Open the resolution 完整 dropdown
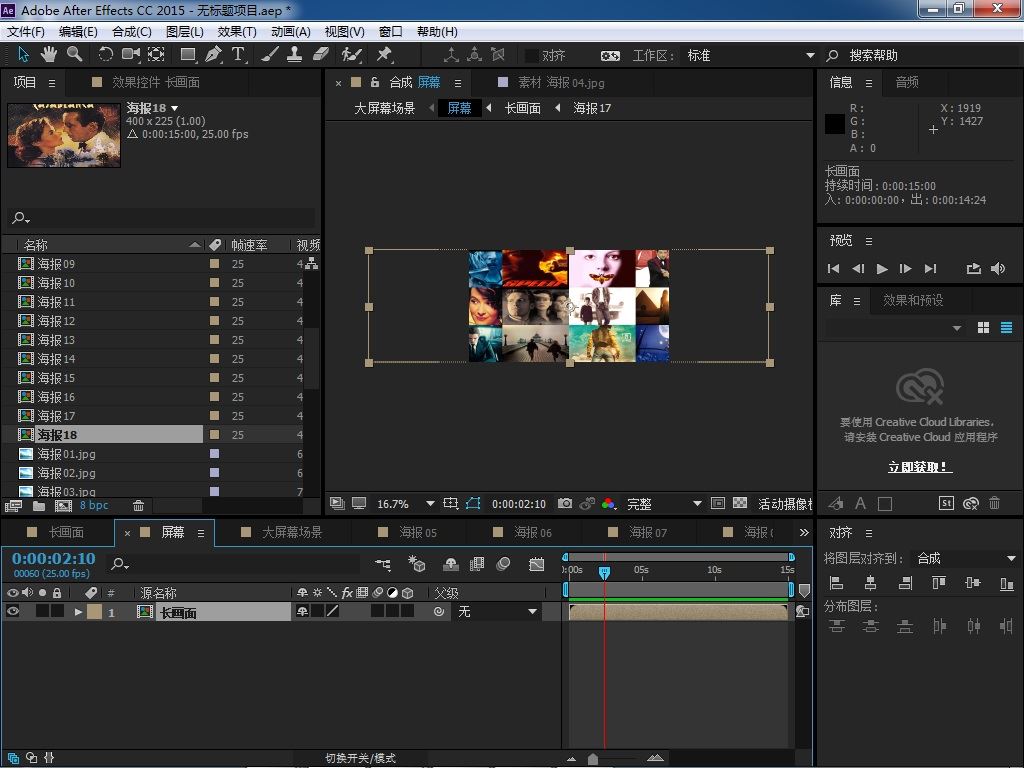 [x=697, y=504]
